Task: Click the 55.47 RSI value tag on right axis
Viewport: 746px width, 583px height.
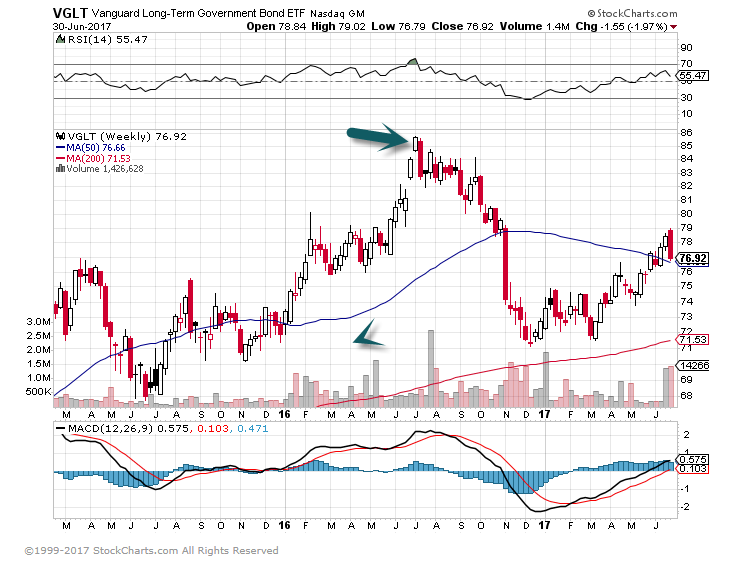Action: click(x=693, y=76)
